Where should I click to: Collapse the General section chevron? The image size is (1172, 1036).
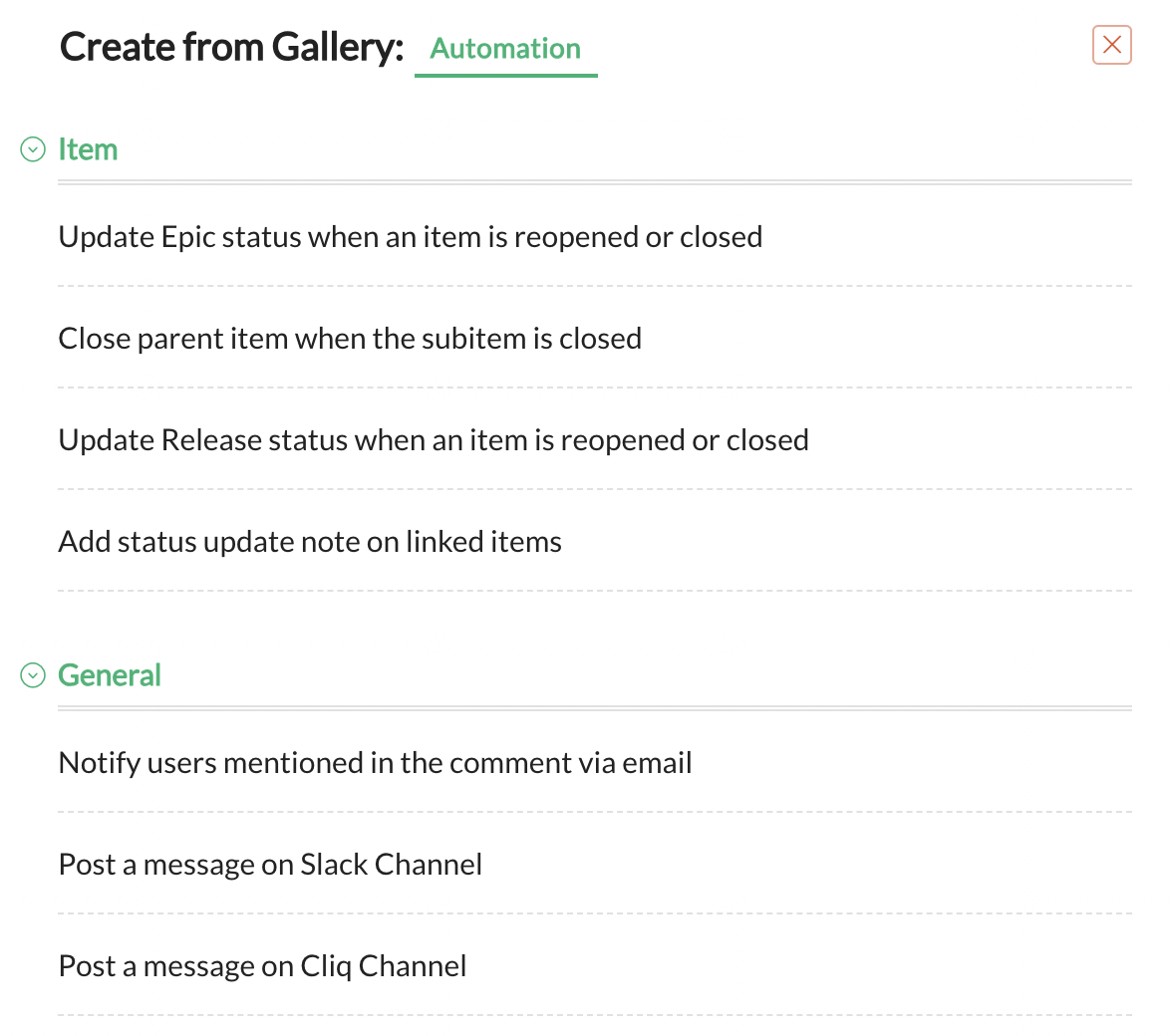[33, 675]
